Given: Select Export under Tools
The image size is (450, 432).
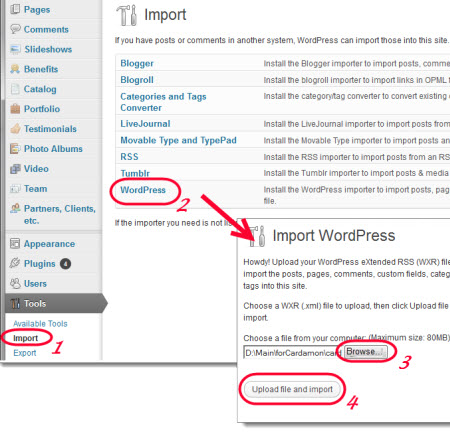Looking at the screenshot, I should point(25,353).
